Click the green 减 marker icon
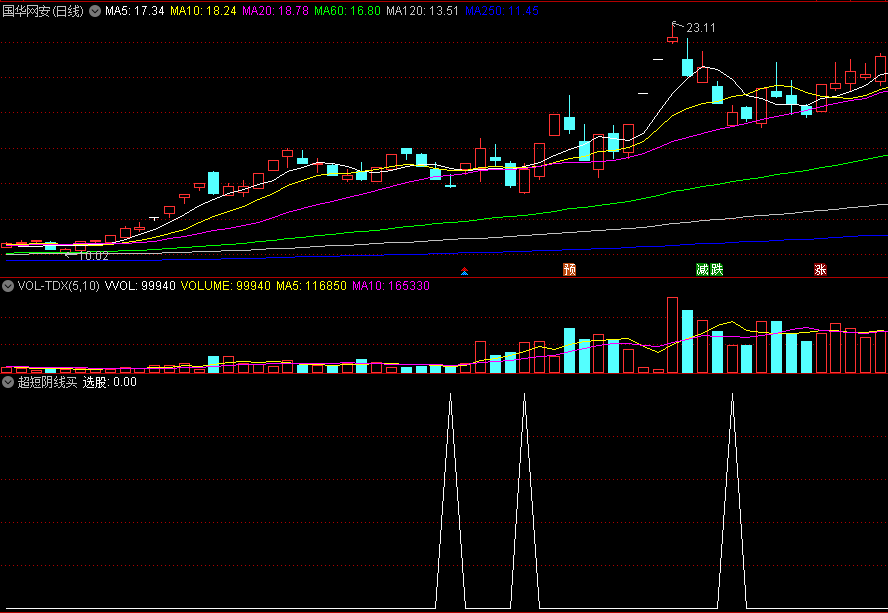 coord(703,270)
